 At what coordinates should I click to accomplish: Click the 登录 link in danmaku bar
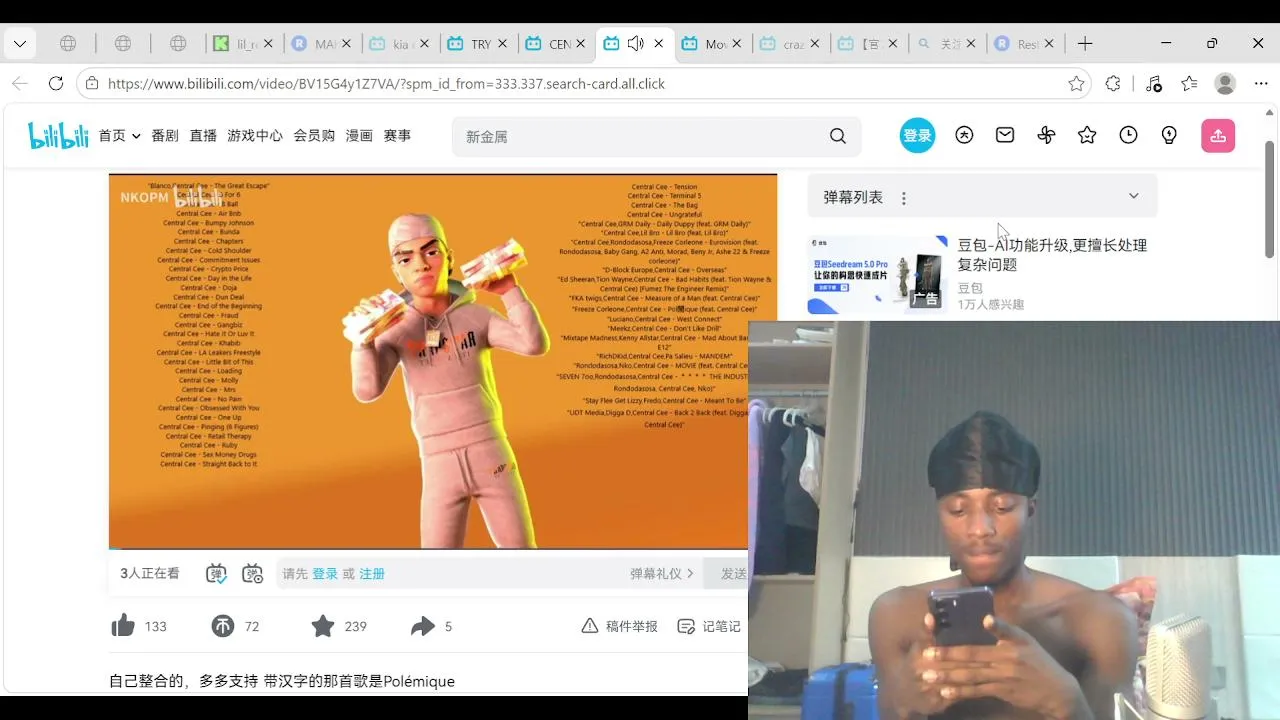[325, 574]
